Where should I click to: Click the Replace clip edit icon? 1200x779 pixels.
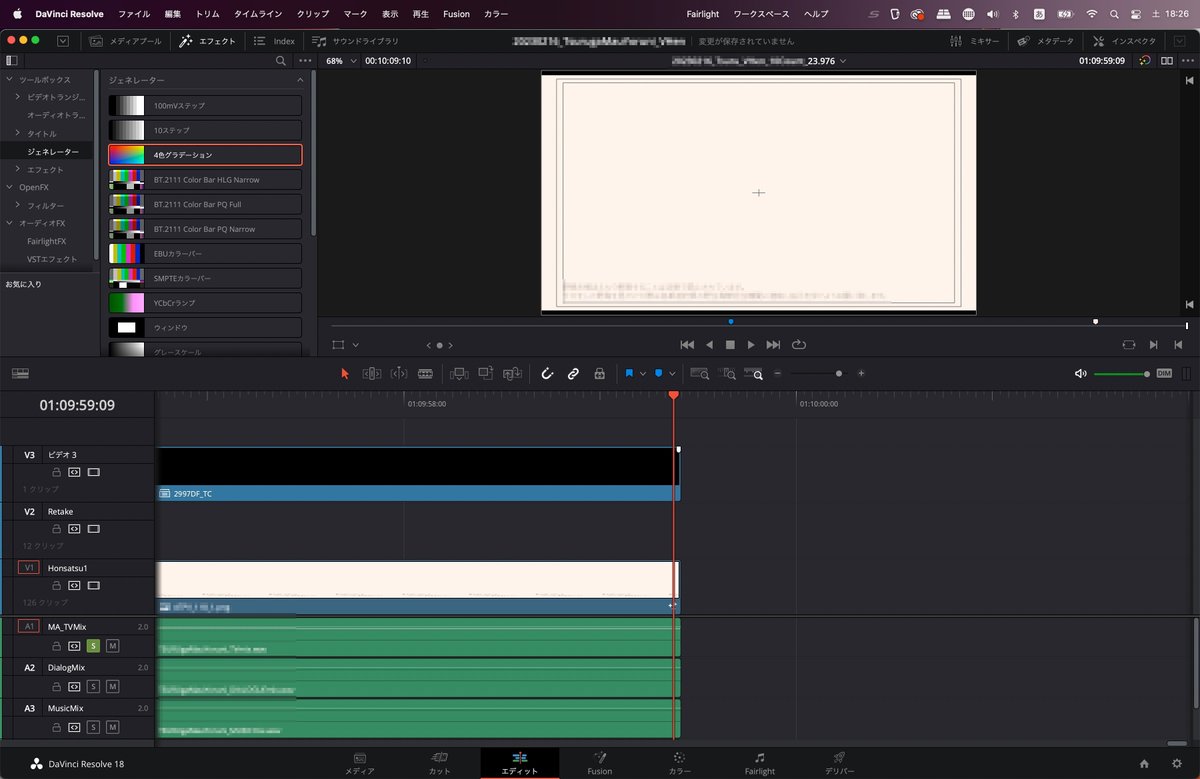tap(513, 373)
